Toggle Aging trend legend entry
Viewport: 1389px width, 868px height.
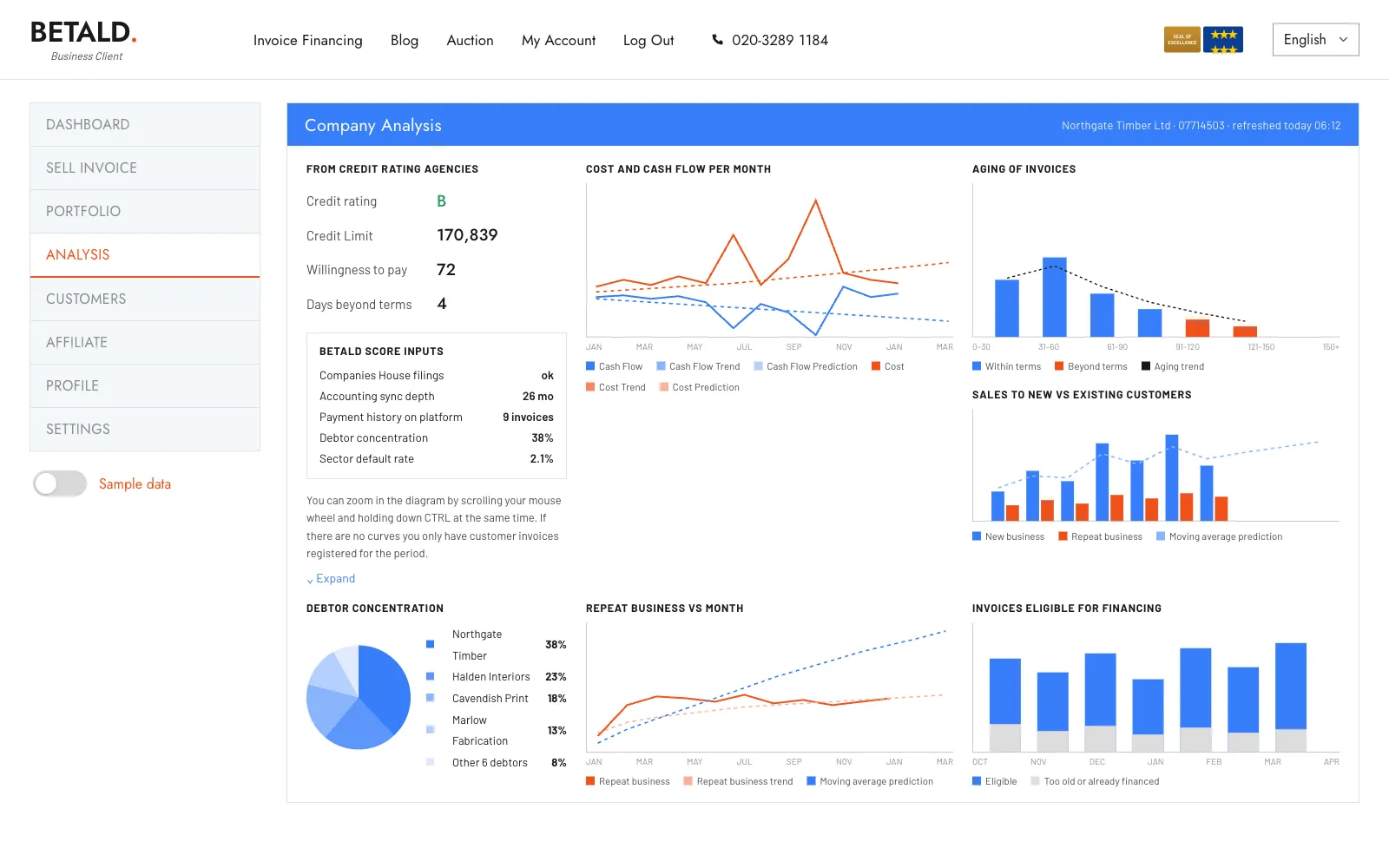click(1173, 366)
